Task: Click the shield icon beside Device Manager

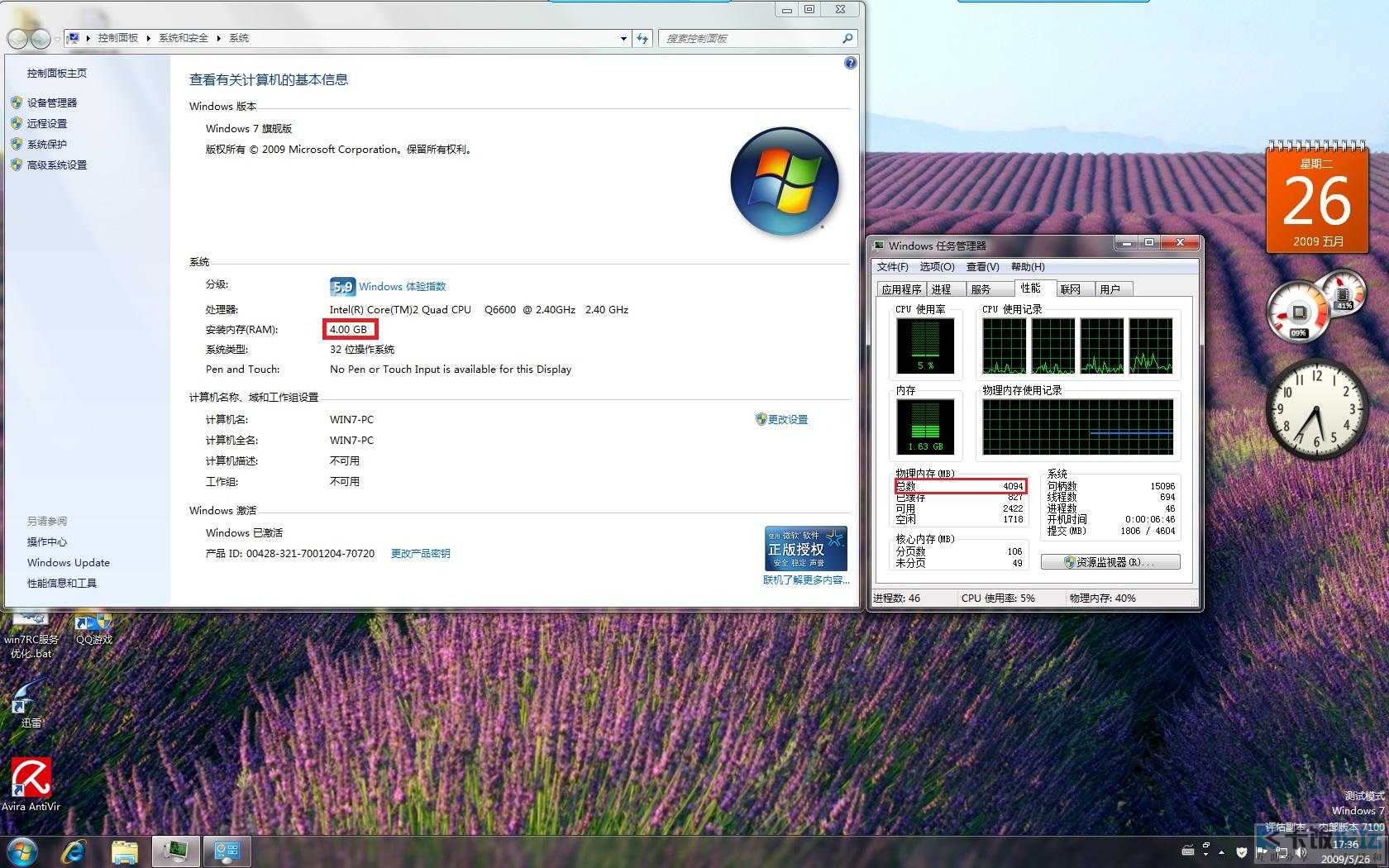Action: 16,103
